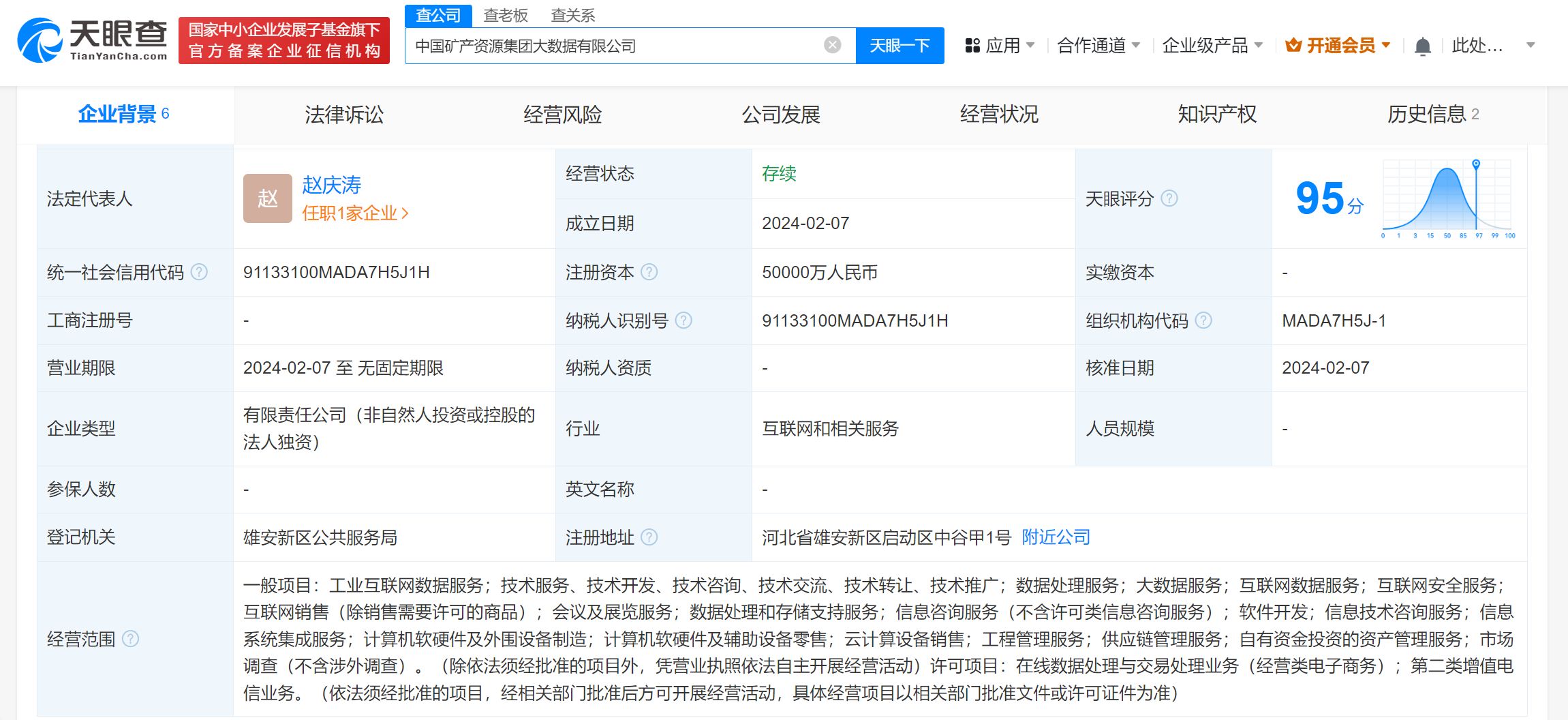Expand the 开通会员 dropdown arrow
Image resolution: width=1568 pixels, height=720 pixels.
(1386, 46)
